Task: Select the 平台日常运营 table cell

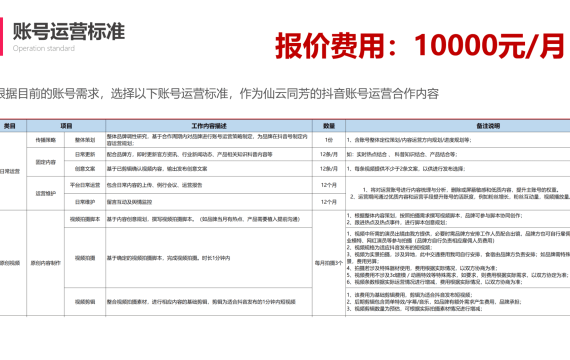Action: click(85, 185)
